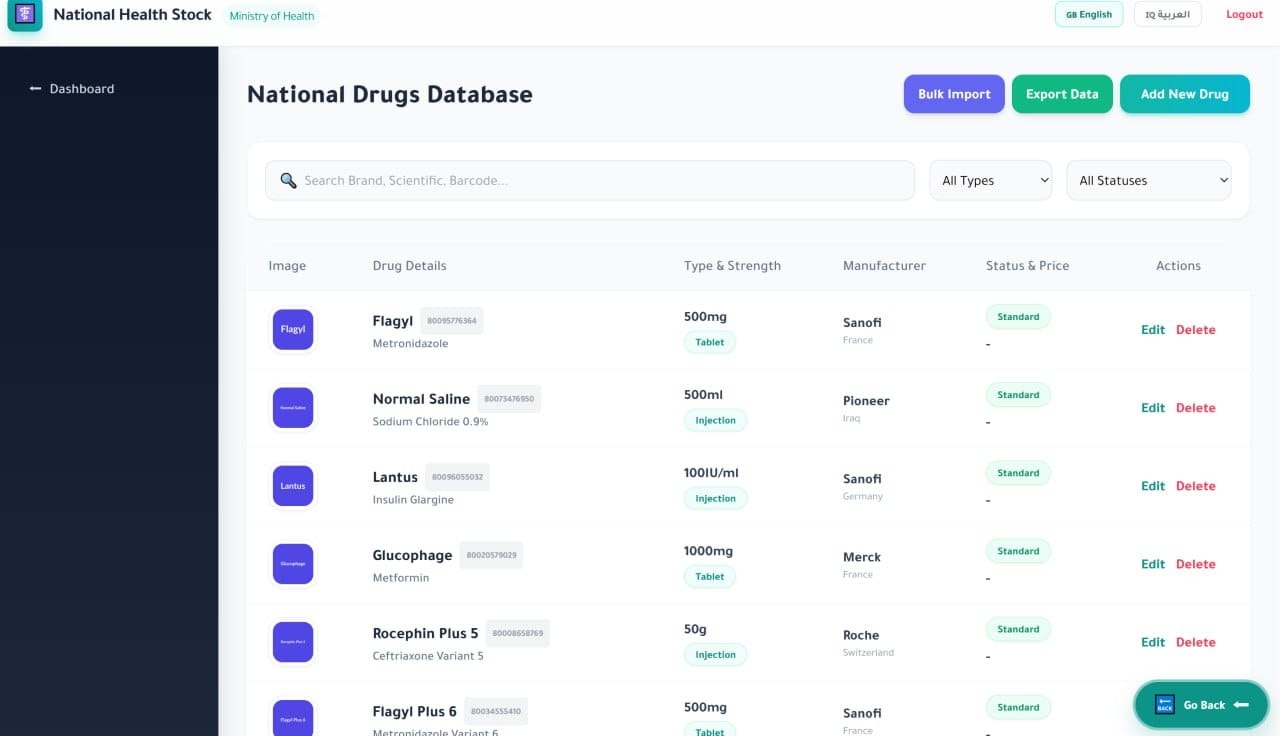Open the Glucophage image thumbnail
The width and height of the screenshot is (1280, 736).
click(293, 564)
